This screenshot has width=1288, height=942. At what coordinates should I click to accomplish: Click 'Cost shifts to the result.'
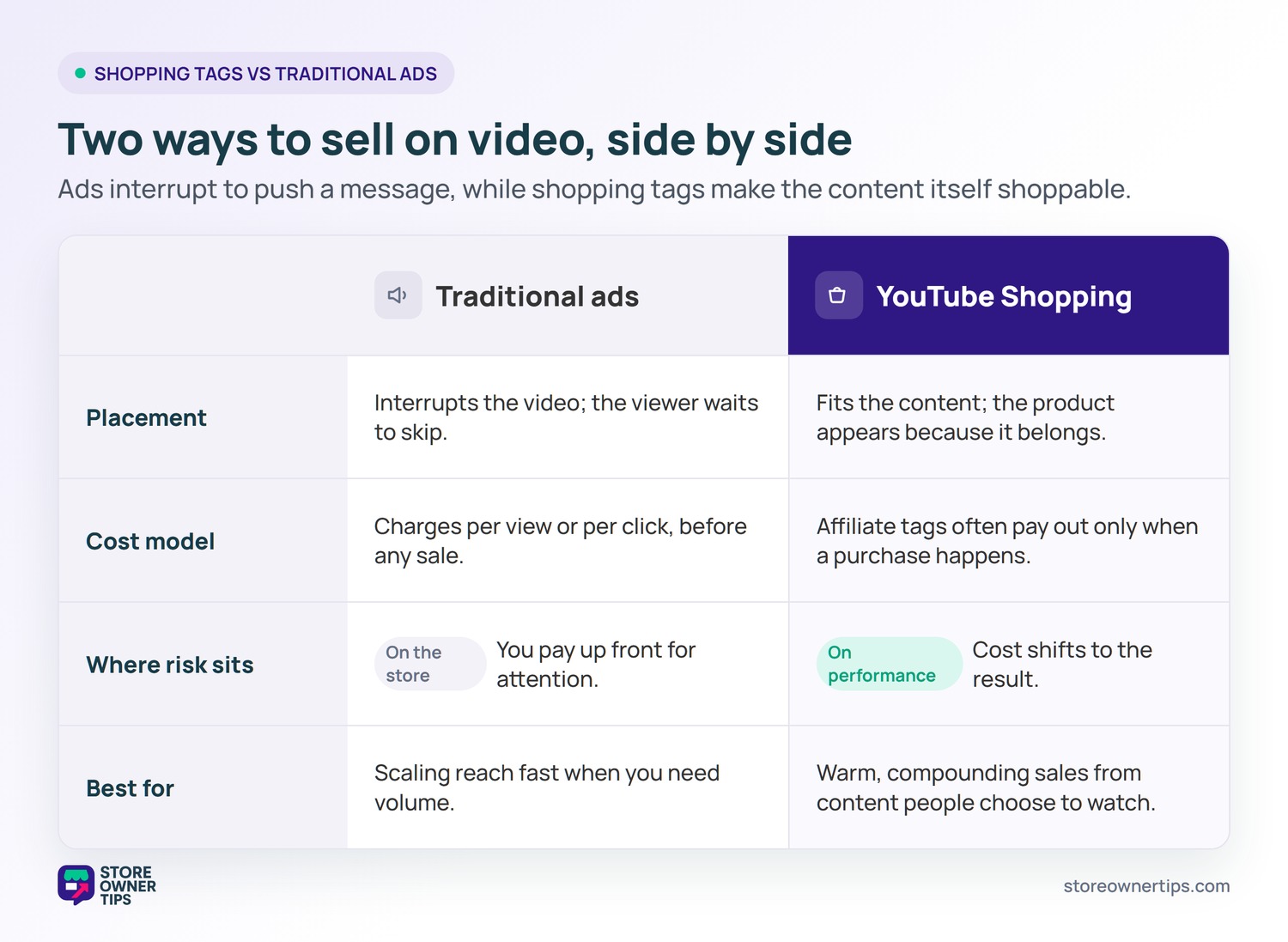[1062, 665]
